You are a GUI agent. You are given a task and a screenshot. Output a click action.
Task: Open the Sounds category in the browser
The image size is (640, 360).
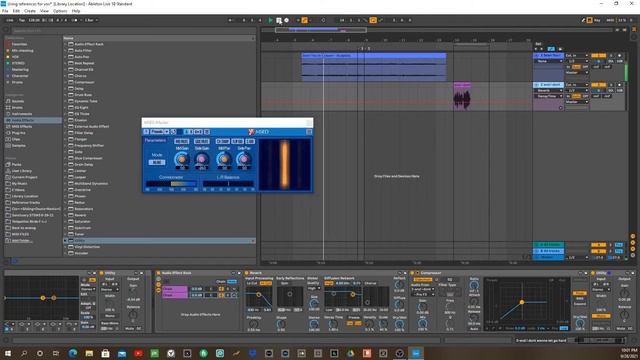[x=18, y=101]
